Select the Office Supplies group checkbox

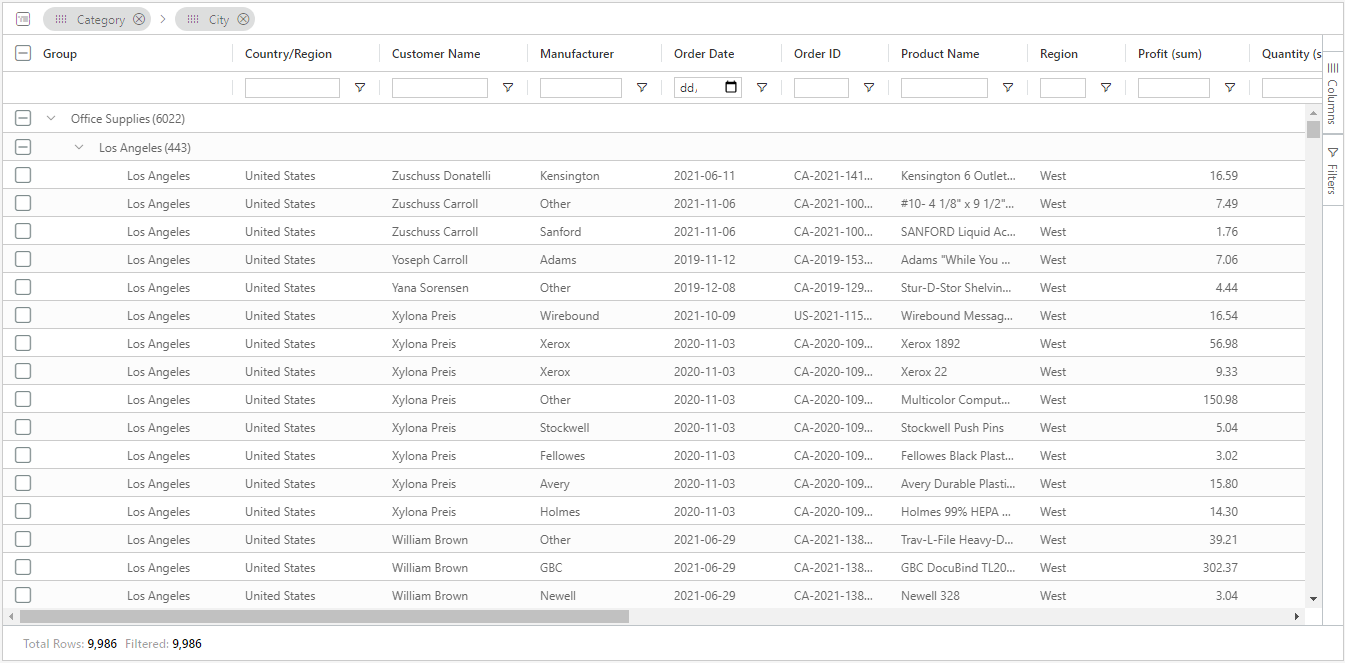click(x=23, y=119)
